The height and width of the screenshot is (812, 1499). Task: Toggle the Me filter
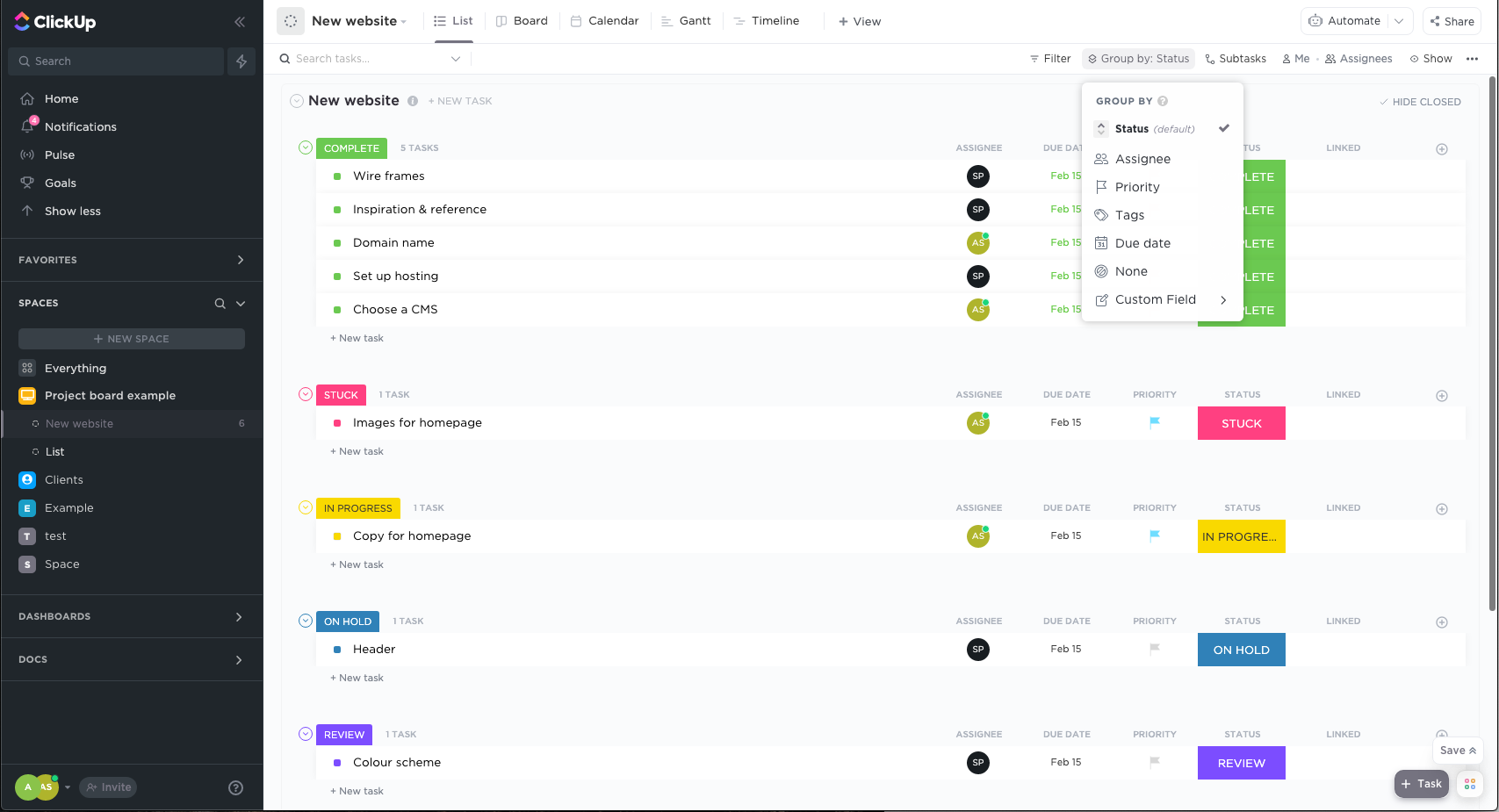1295,59
